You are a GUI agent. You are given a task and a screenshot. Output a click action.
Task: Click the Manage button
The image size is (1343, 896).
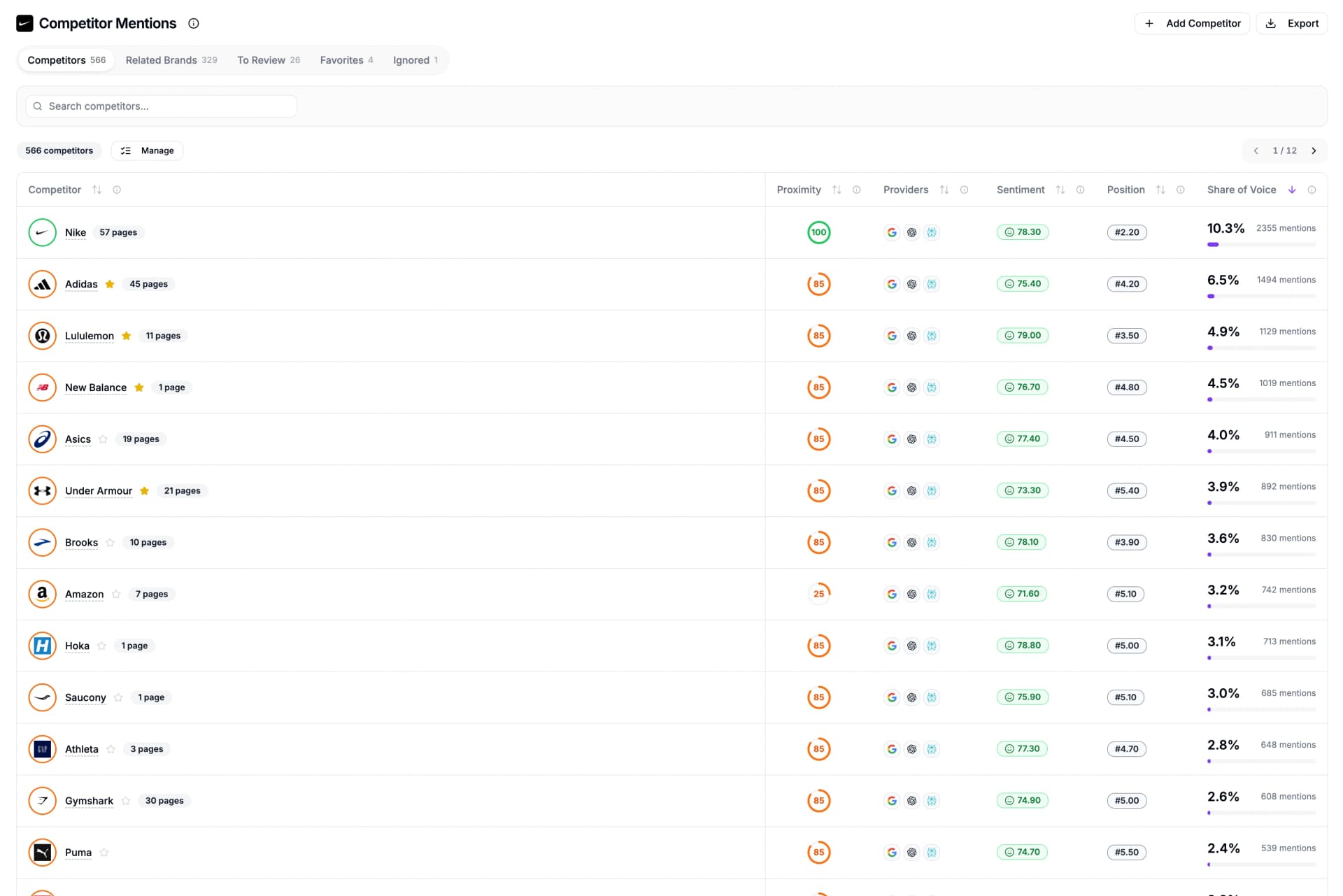click(147, 150)
